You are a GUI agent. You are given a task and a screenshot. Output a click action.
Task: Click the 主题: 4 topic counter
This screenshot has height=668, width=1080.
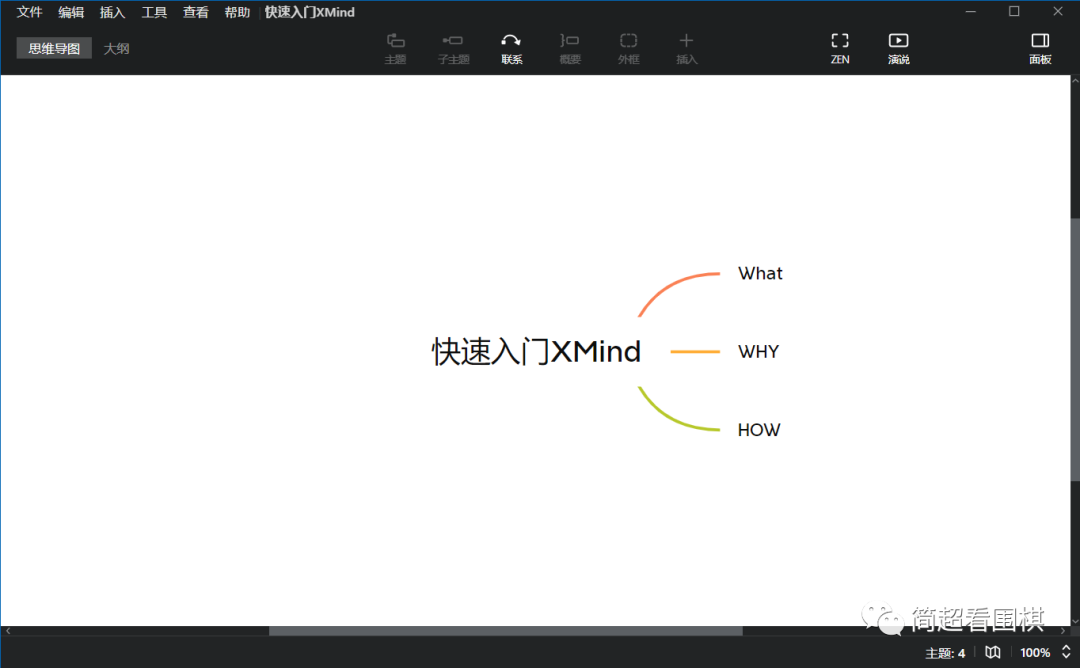(944, 652)
